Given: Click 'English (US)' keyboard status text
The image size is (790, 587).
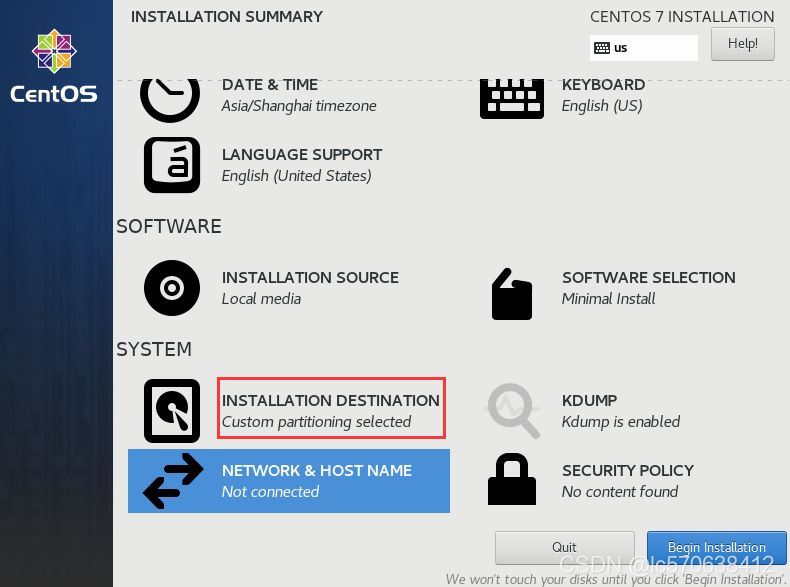Looking at the screenshot, I should (602, 106).
